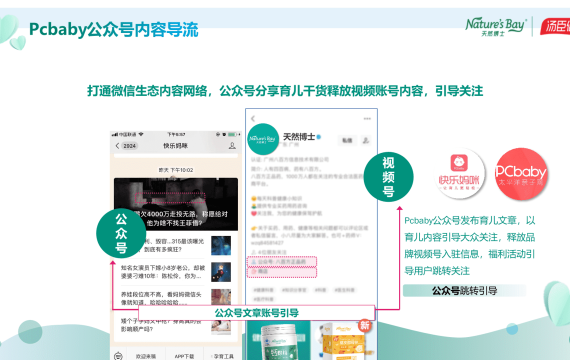Tap the back chevron beside the 2024 badge

(x=117, y=146)
